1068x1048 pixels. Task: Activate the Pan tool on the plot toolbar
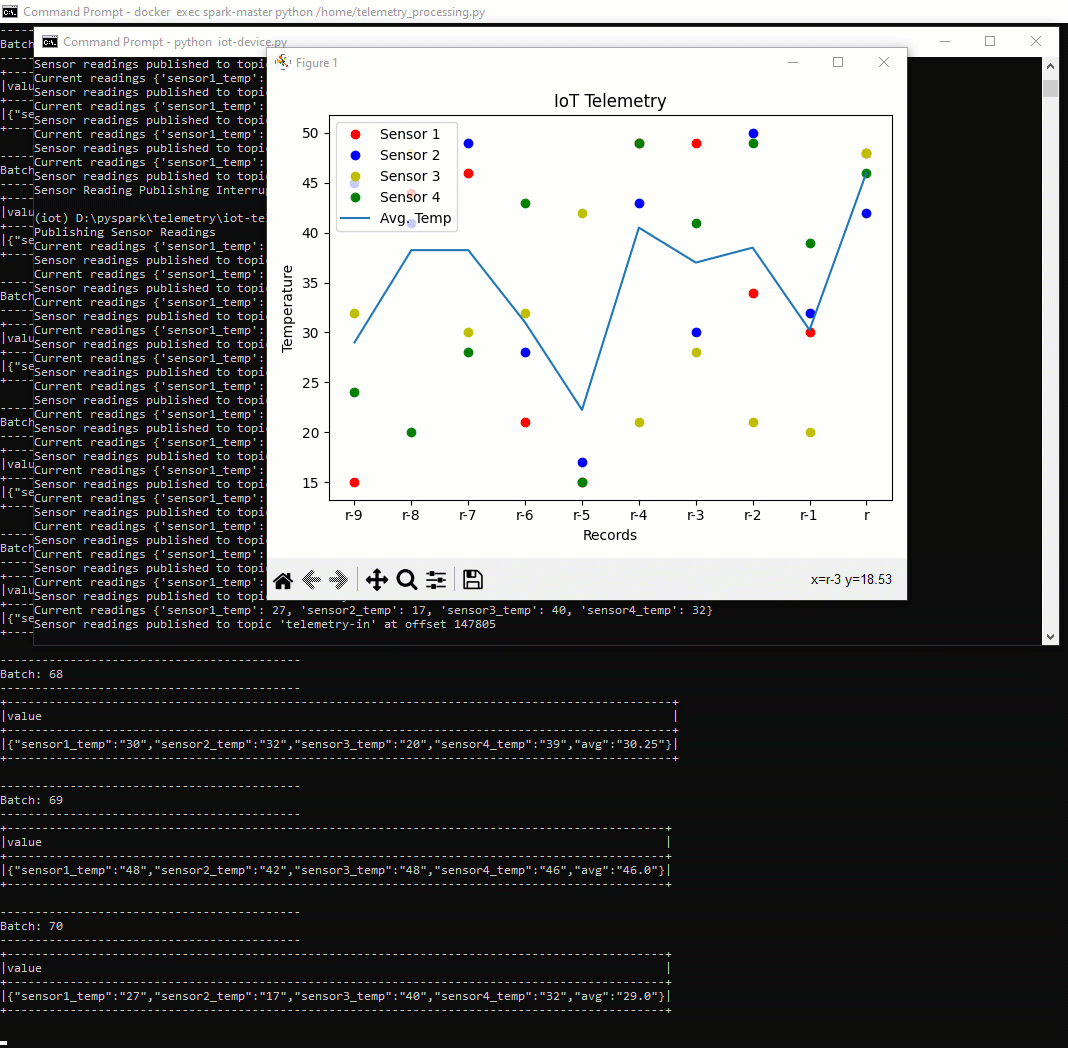pyautogui.click(x=377, y=579)
